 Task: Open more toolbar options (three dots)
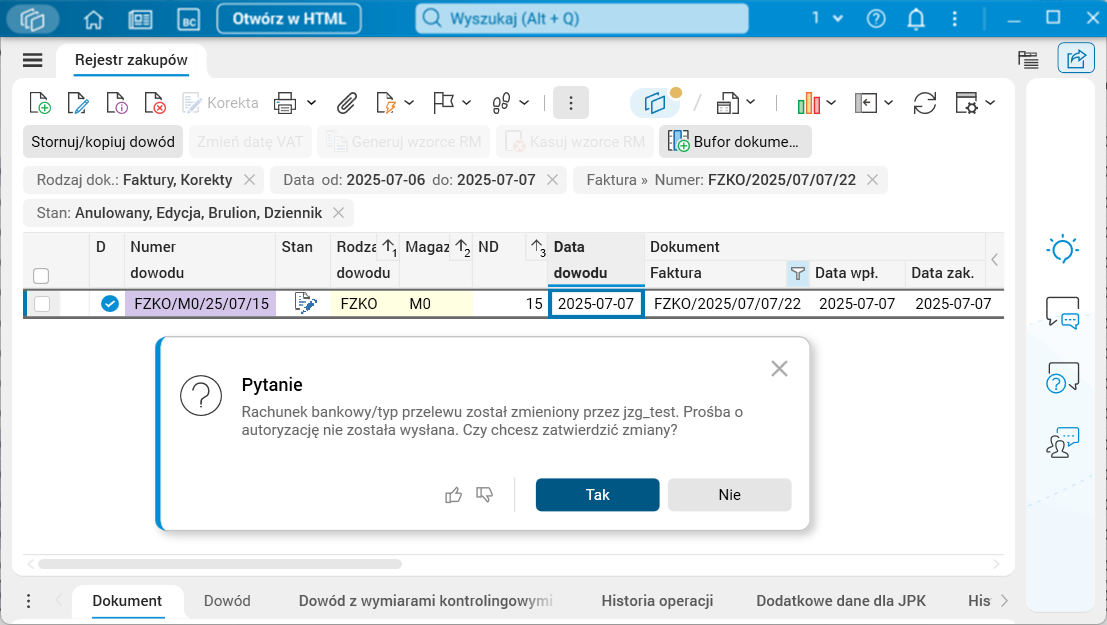click(x=570, y=103)
